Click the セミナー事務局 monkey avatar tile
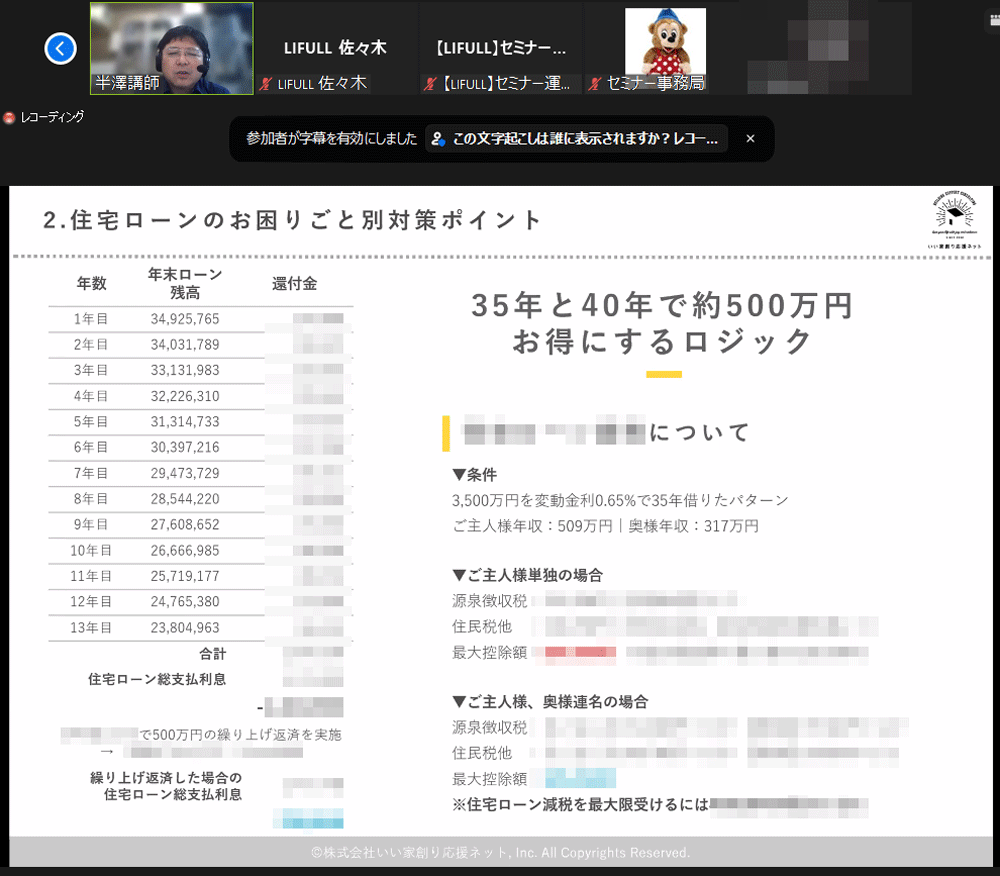 [665, 42]
